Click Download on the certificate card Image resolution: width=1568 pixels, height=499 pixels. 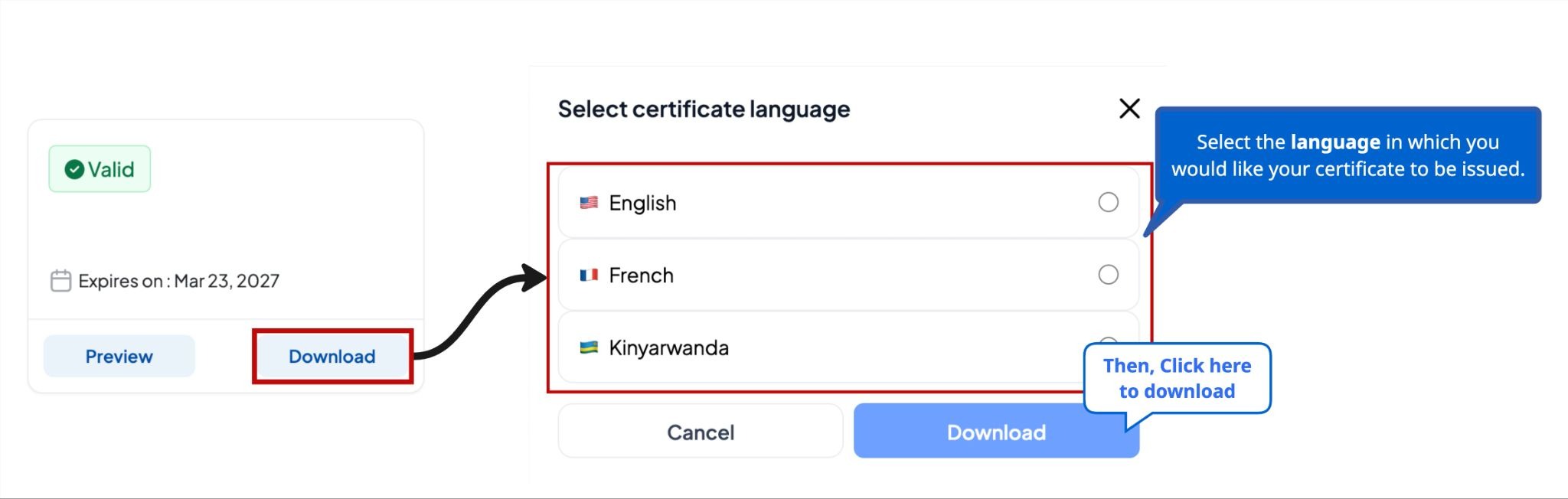tap(332, 356)
